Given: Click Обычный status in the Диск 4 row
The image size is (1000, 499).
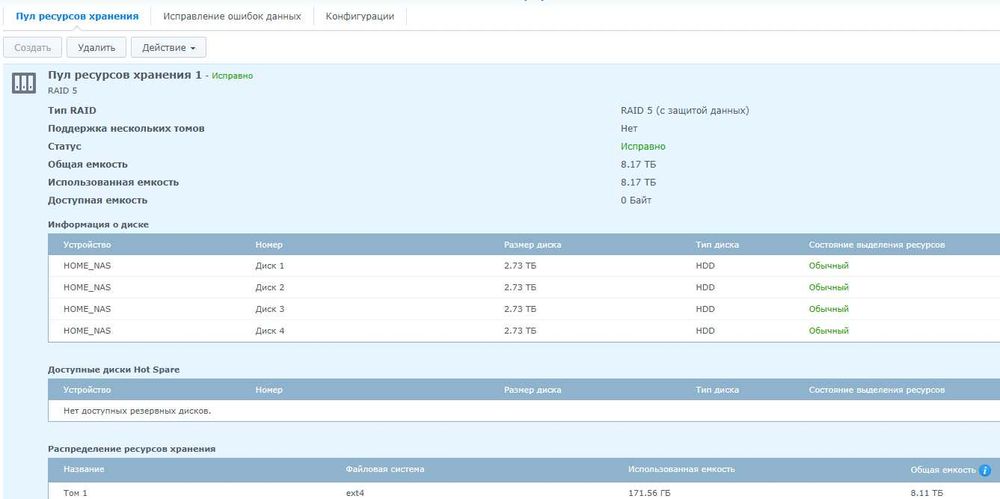Looking at the screenshot, I should point(828,331).
